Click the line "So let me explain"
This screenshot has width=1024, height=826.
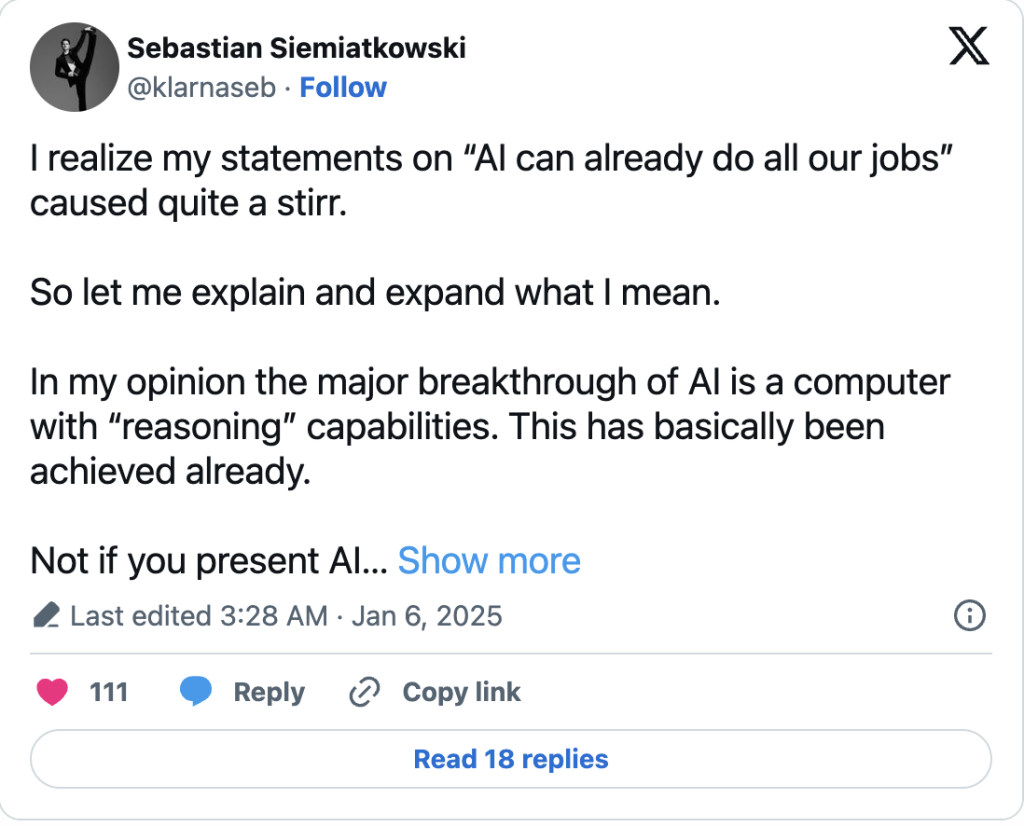(374, 292)
